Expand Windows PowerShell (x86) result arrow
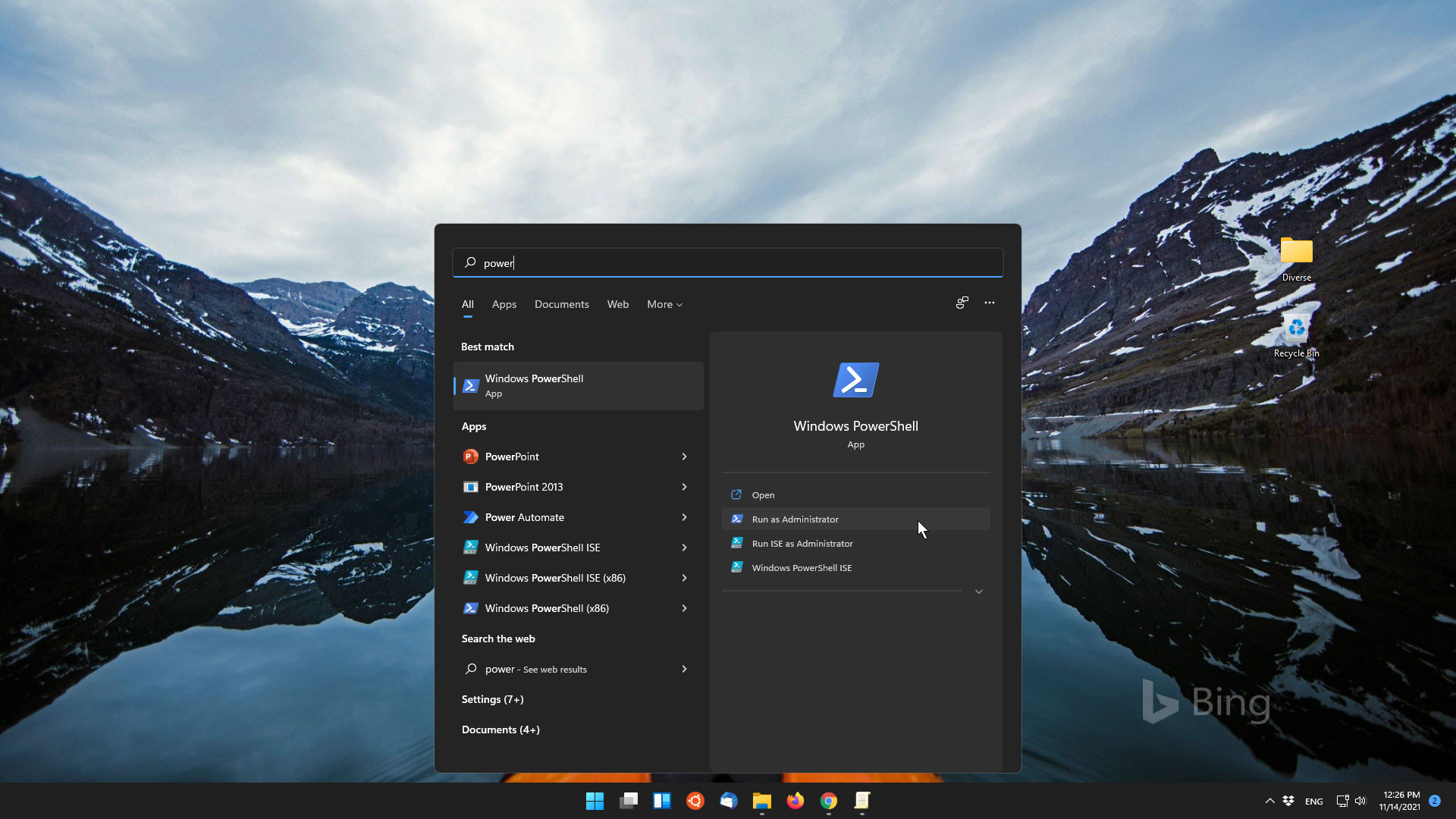The height and width of the screenshot is (819, 1456). tap(684, 608)
